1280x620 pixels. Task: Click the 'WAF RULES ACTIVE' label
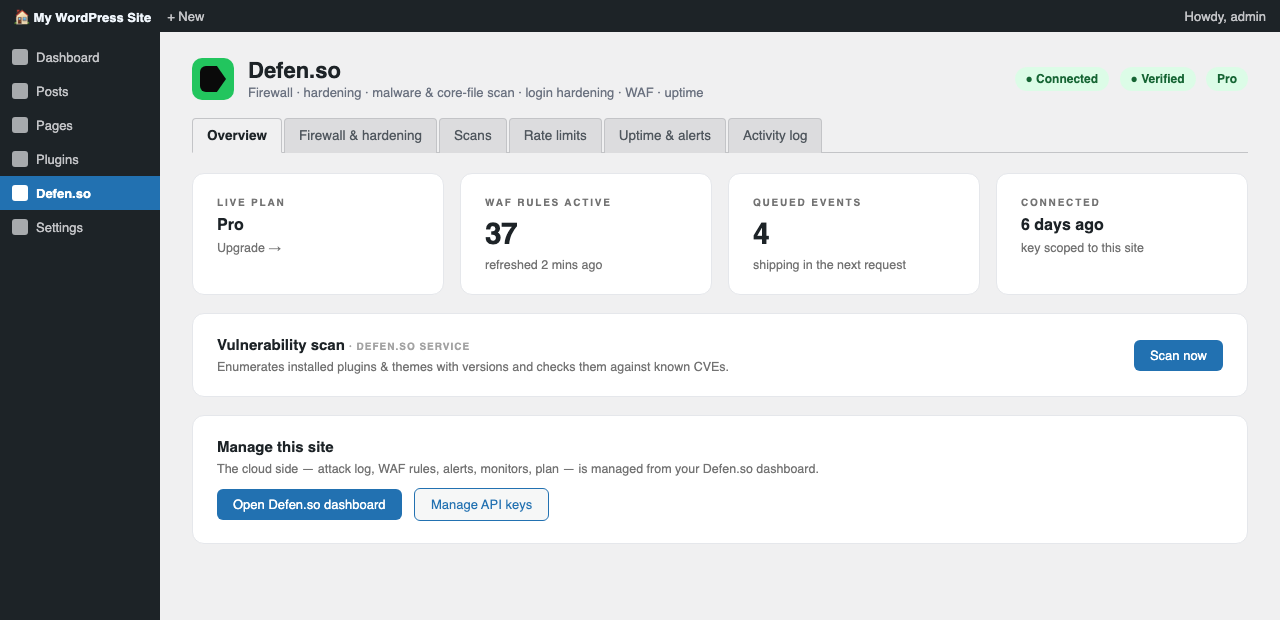pyautogui.click(x=548, y=202)
